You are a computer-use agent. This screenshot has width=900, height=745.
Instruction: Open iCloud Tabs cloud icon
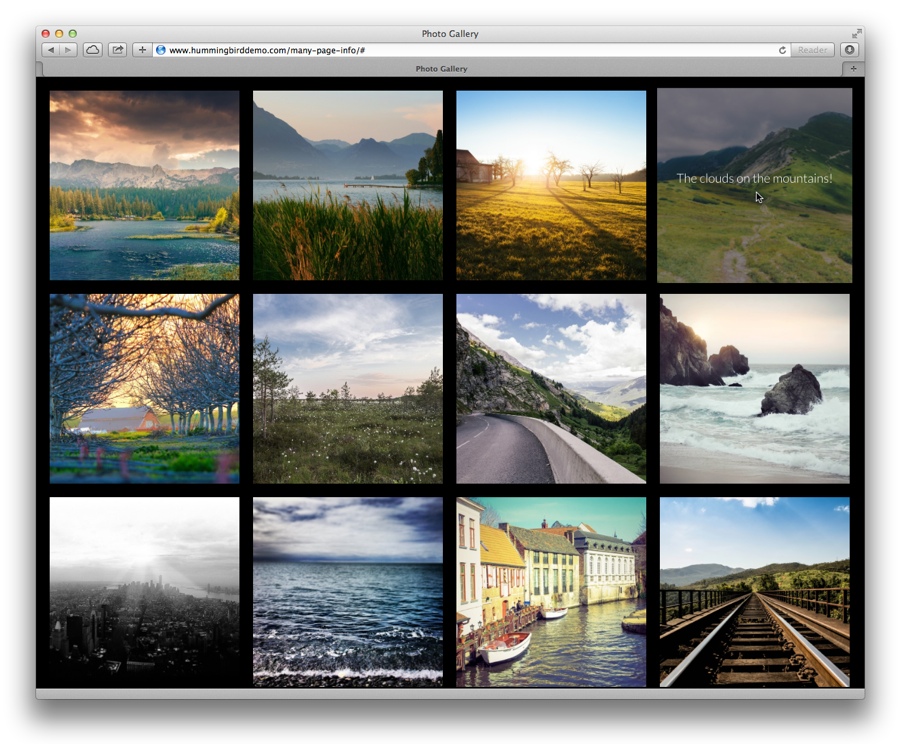(x=93, y=50)
